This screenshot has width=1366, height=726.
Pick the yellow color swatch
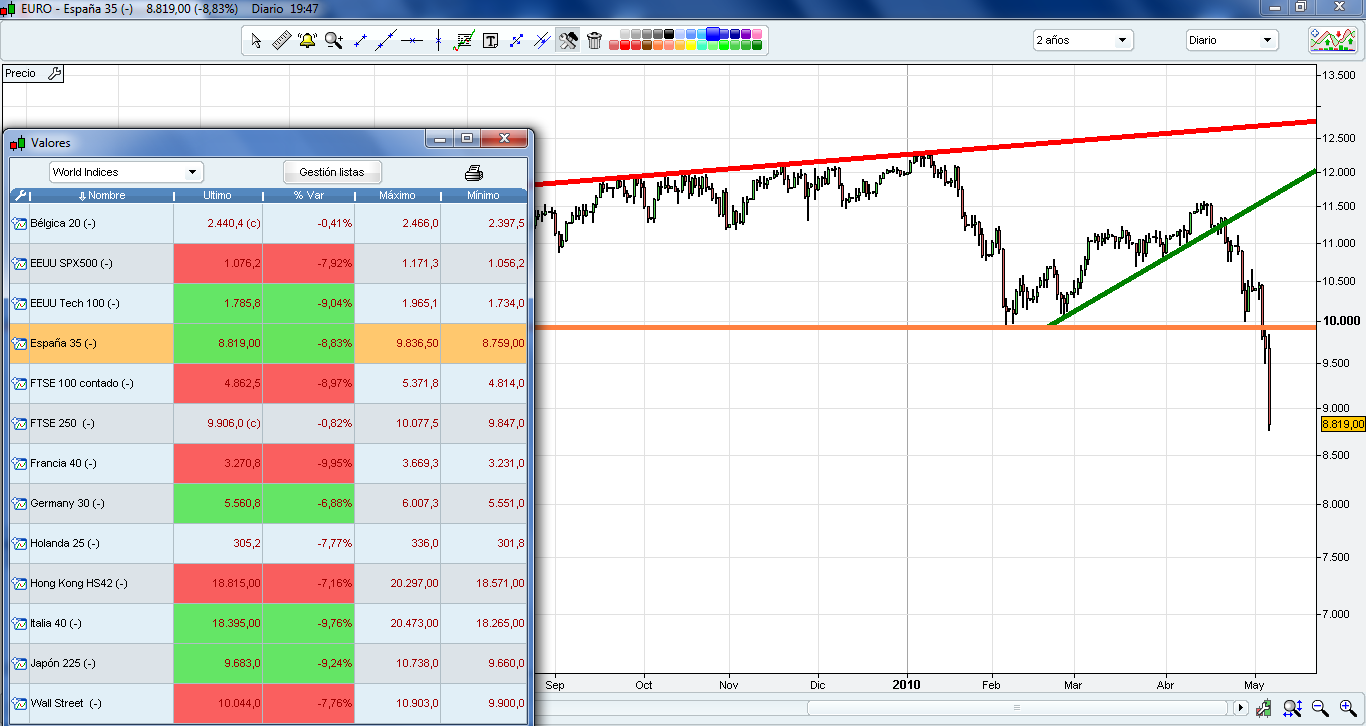[691, 45]
